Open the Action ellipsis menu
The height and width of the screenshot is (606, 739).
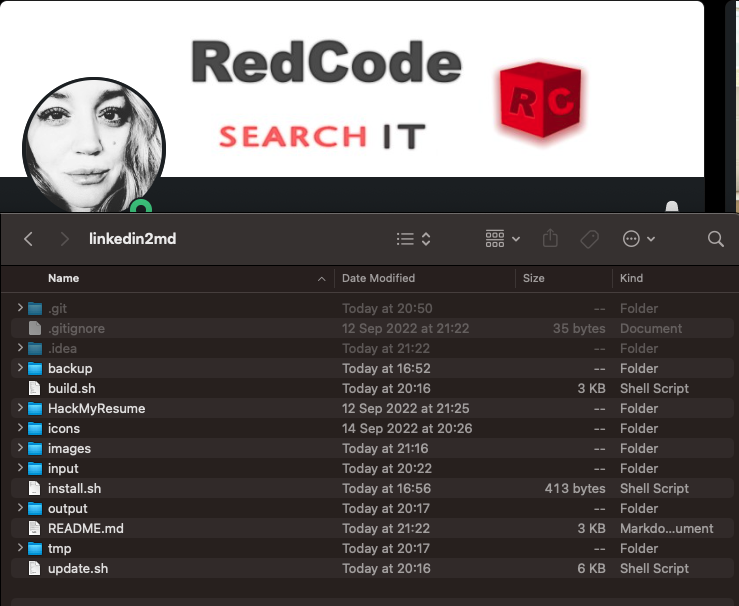(638, 239)
